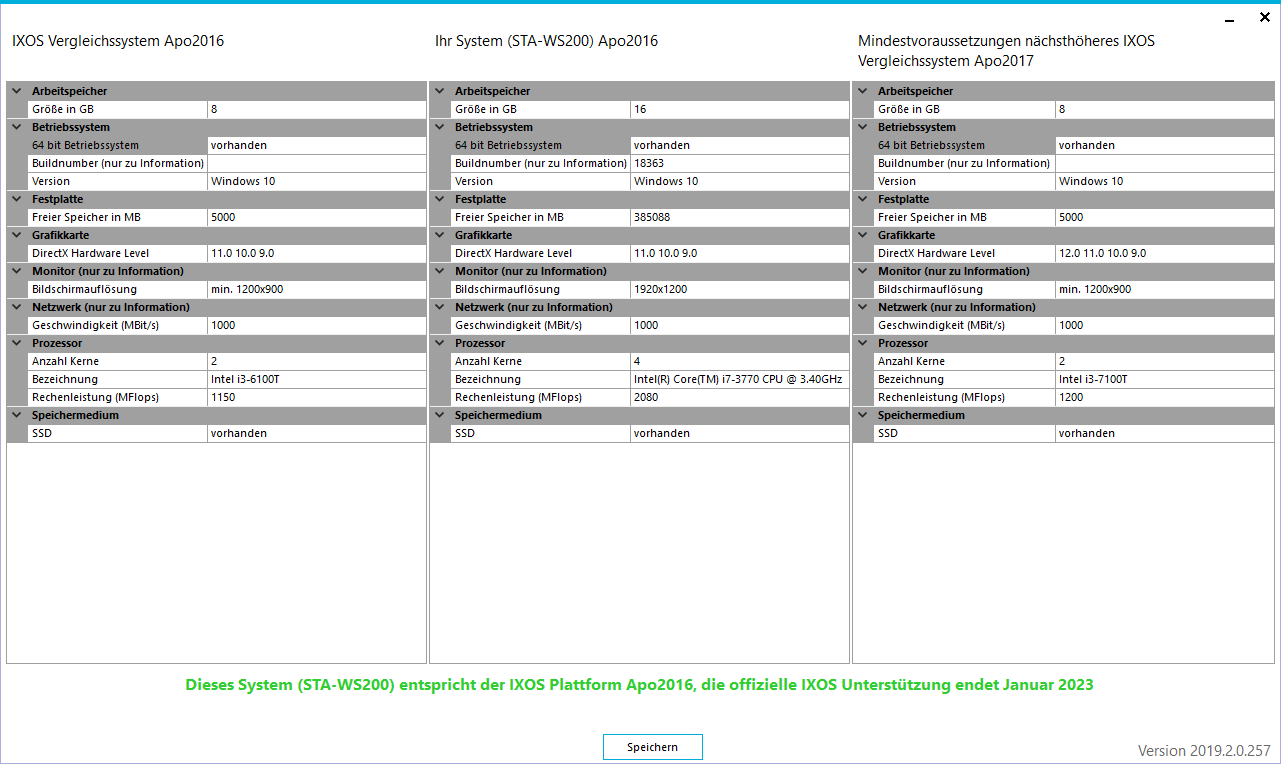Collapse Betriebssystem in IXOS Vergleichssystem Apo2016 panel
The width and height of the screenshot is (1281, 764).
[16, 127]
